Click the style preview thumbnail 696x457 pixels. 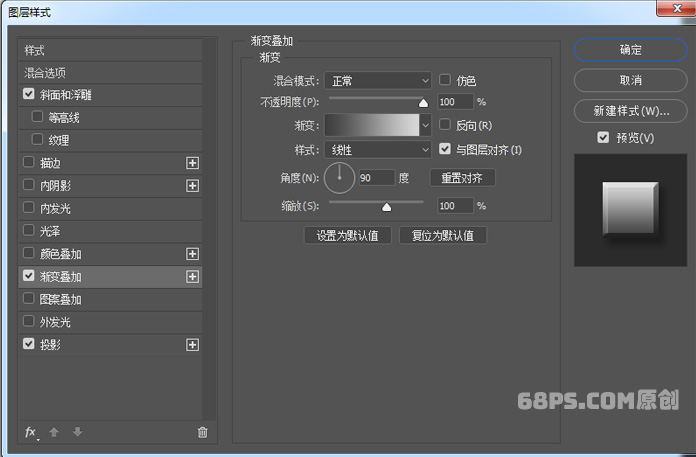click(630, 210)
